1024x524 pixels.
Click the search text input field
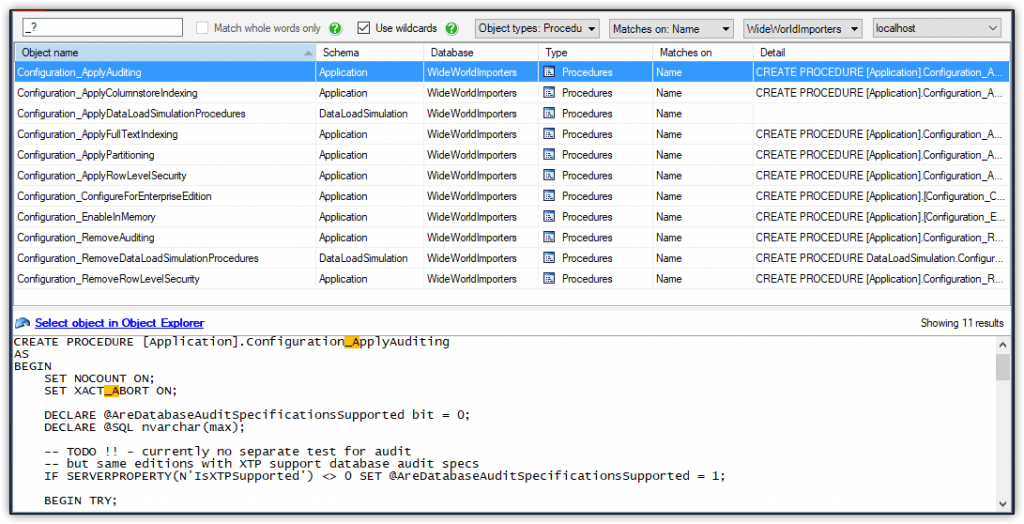(100, 28)
